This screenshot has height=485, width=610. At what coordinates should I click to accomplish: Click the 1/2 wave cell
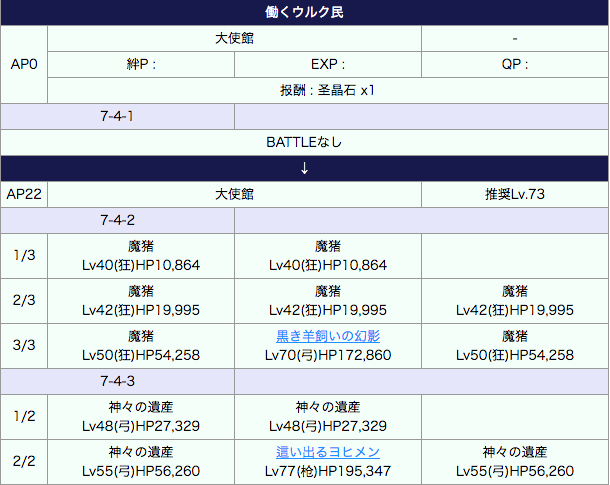[x=24, y=416]
